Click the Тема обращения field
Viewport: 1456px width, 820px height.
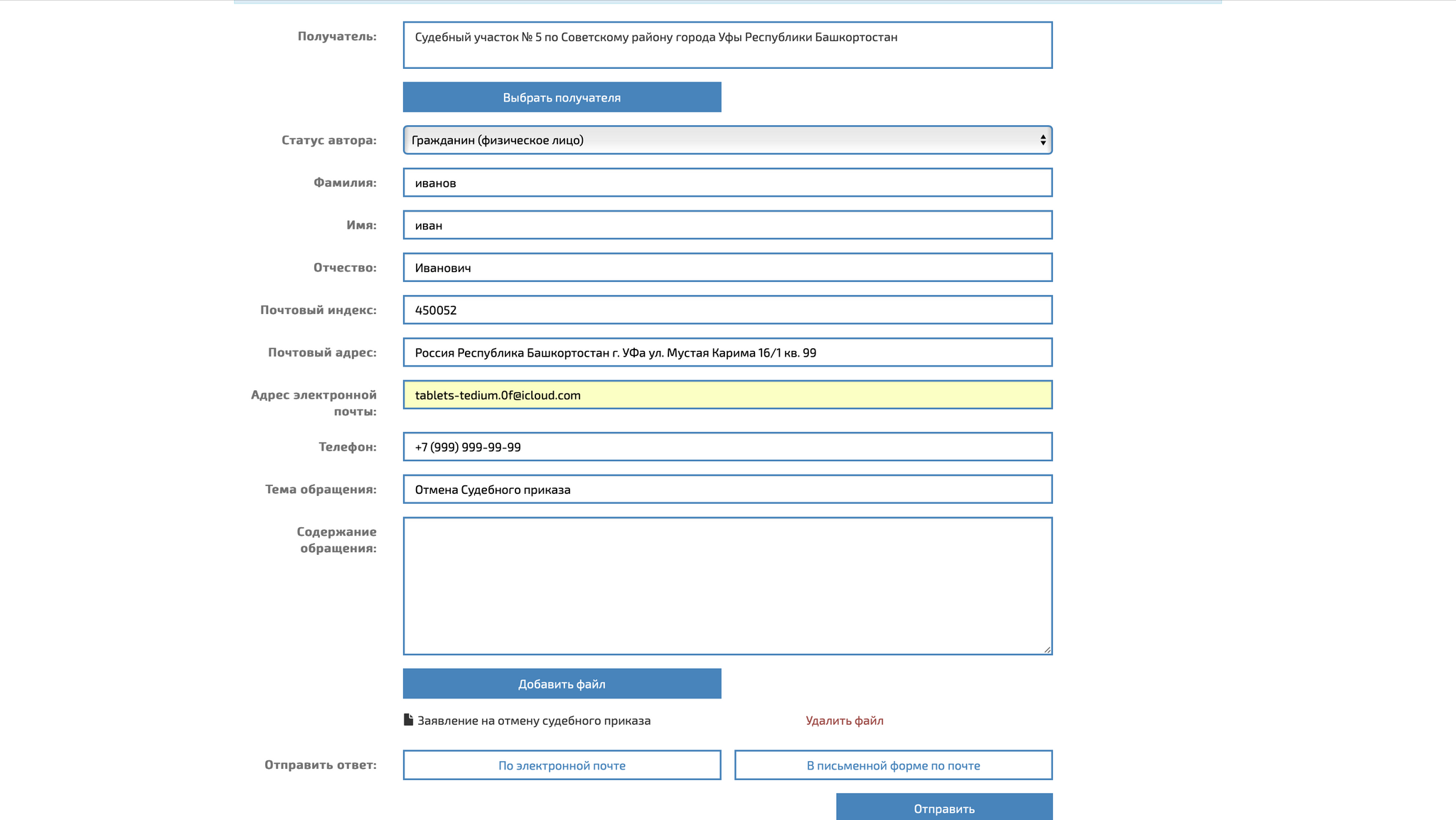tap(727, 490)
